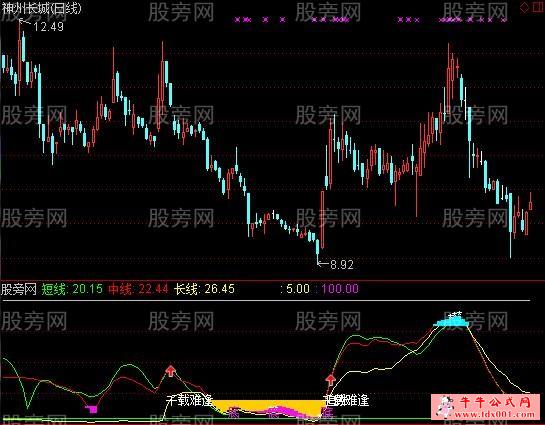
Task: Click the 牛牛公式网 logo text
Action: [495, 402]
